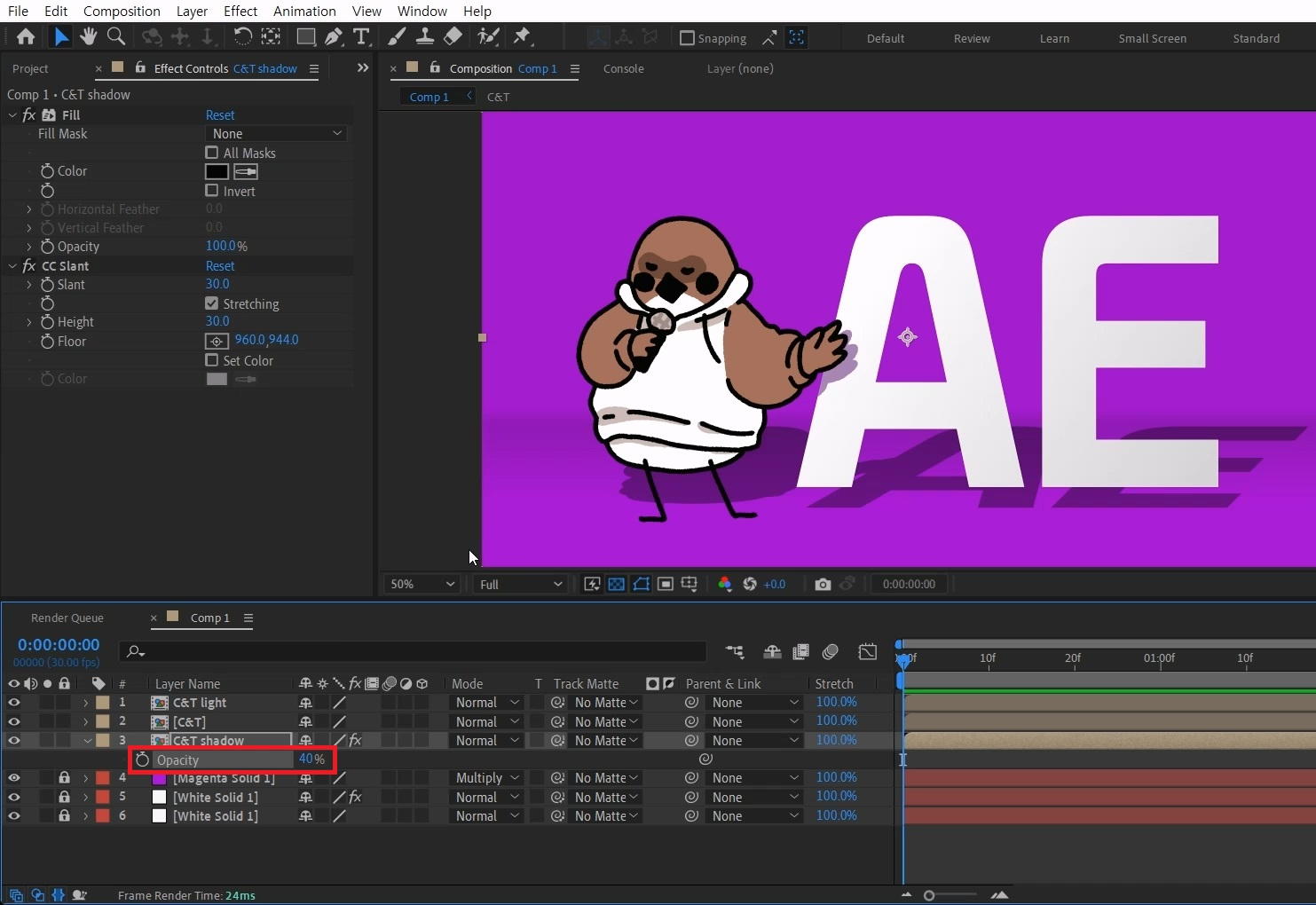Select the Zoom magnifier tool
The image size is (1316, 905).
click(115, 36)
